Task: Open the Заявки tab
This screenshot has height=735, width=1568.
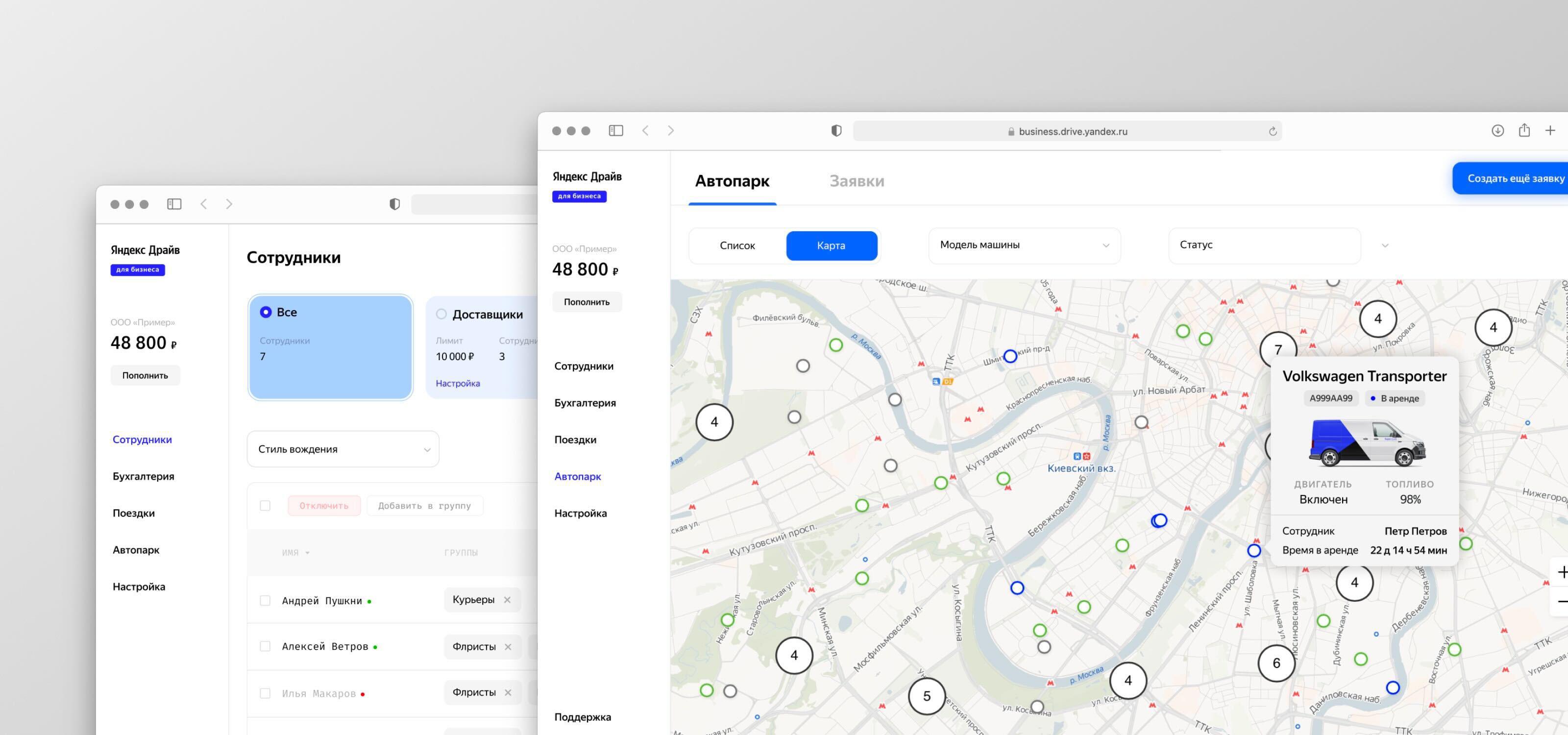Action: 857,181
